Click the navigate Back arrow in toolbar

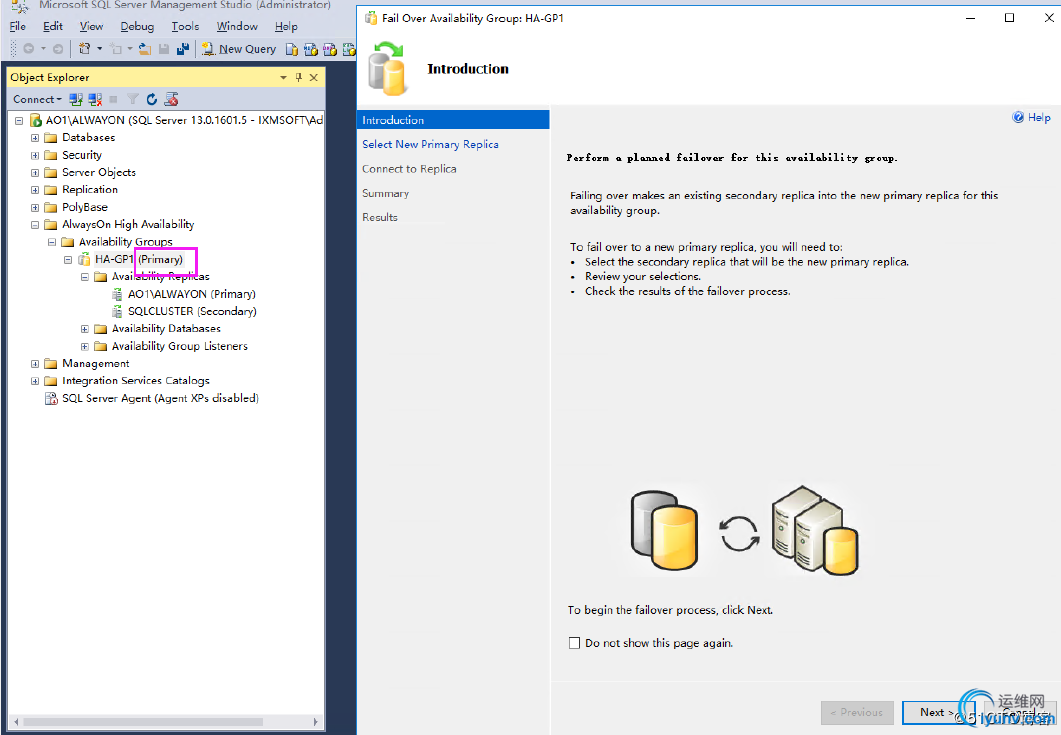[x=28, y=49]
